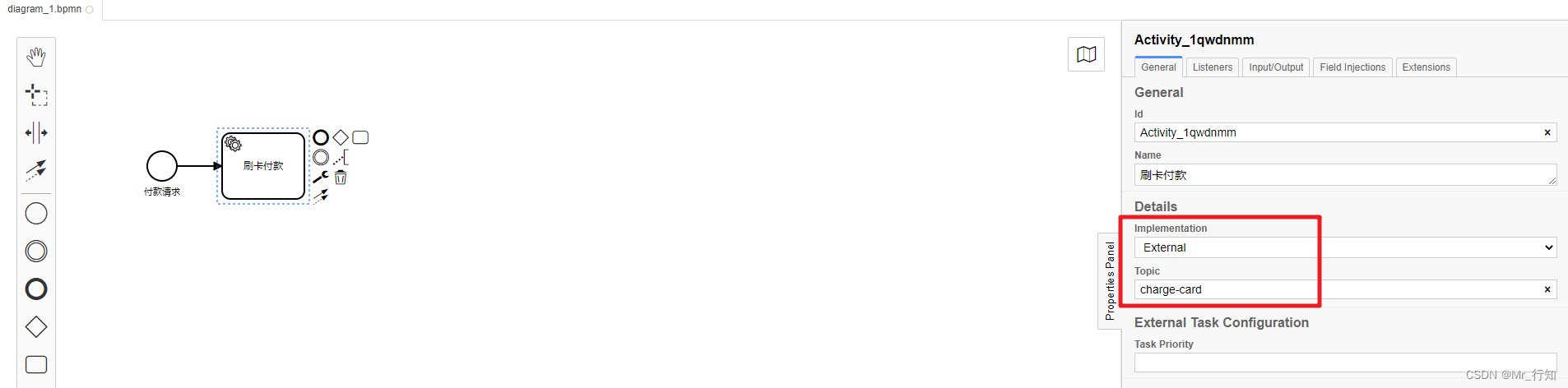Pick the gateway diamond in the palette
The height and width of the screenshot is (388, 1568).
click(x=36, y=327)
